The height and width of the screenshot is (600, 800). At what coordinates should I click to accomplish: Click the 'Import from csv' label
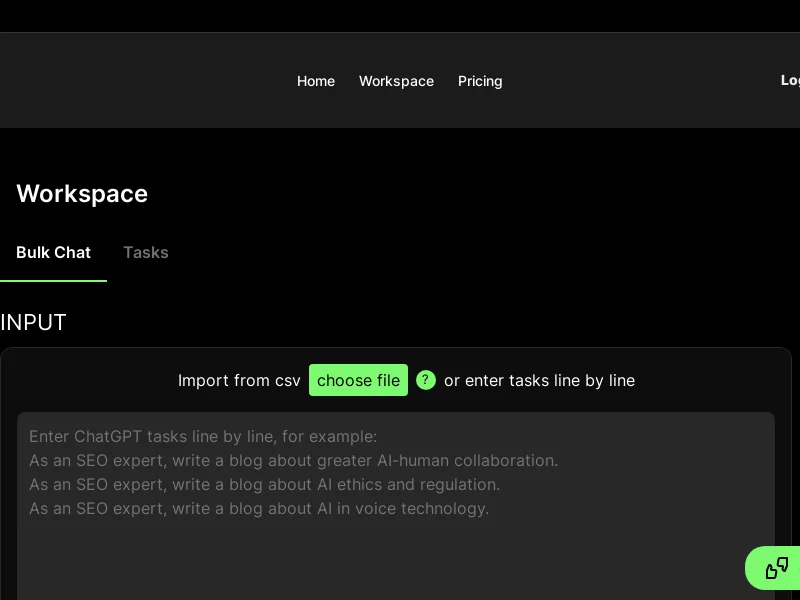pyautogui.click(x=239, y=381)
